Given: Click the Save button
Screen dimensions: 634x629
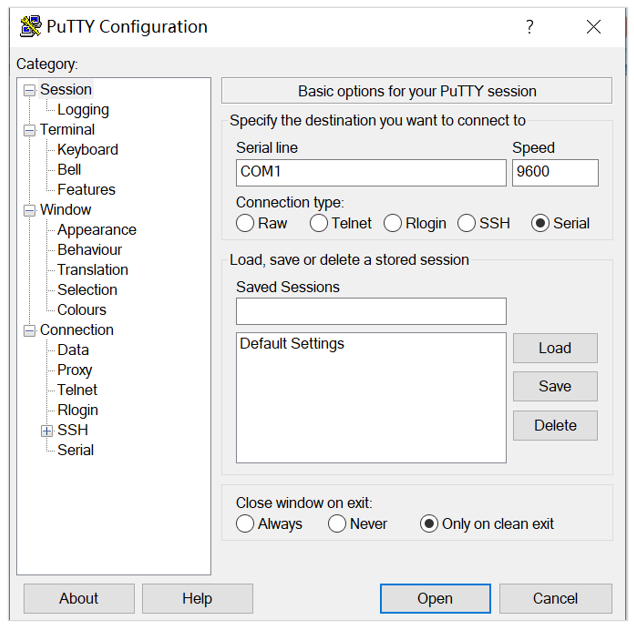Looking at the screenshot, I should click(x=555, y=386).
